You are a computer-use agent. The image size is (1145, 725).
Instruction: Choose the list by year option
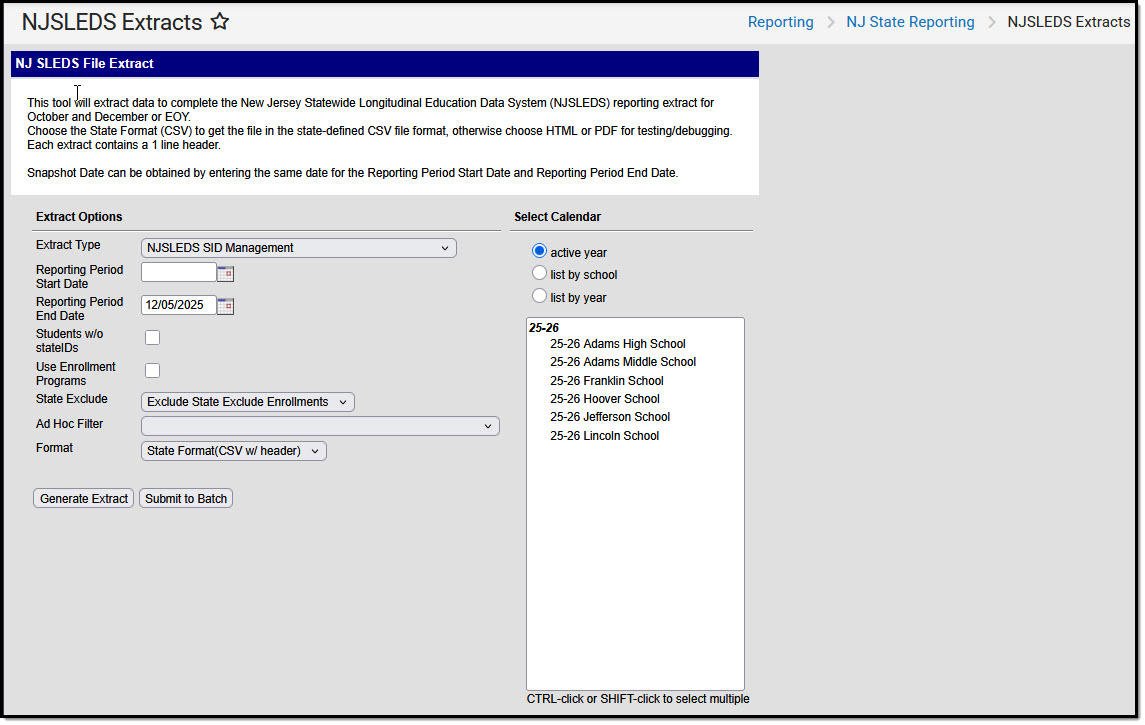pos(539,297)
